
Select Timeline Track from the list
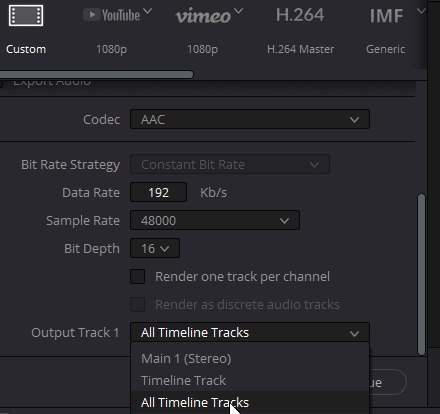250,380
